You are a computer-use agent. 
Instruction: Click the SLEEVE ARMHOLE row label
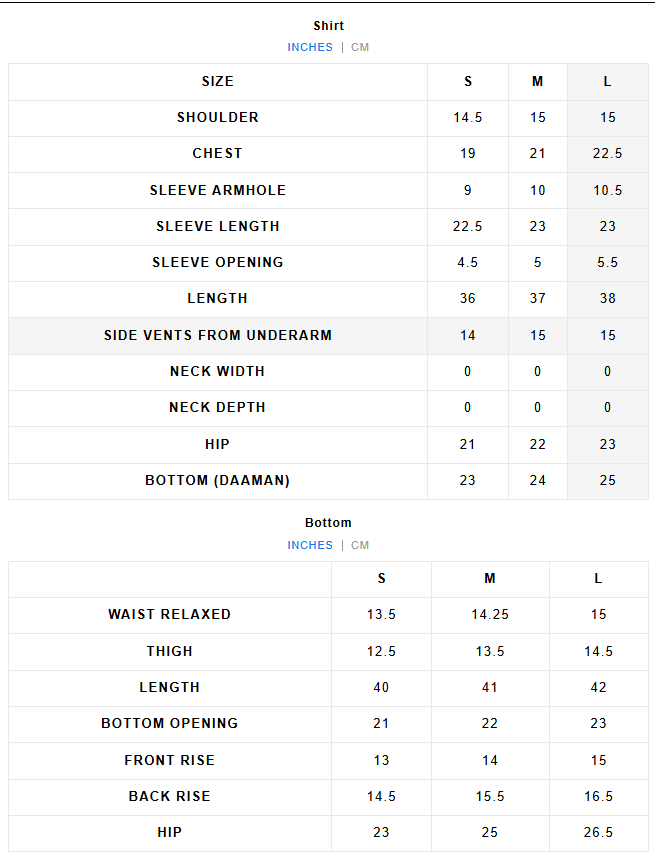tap(218, 190)
